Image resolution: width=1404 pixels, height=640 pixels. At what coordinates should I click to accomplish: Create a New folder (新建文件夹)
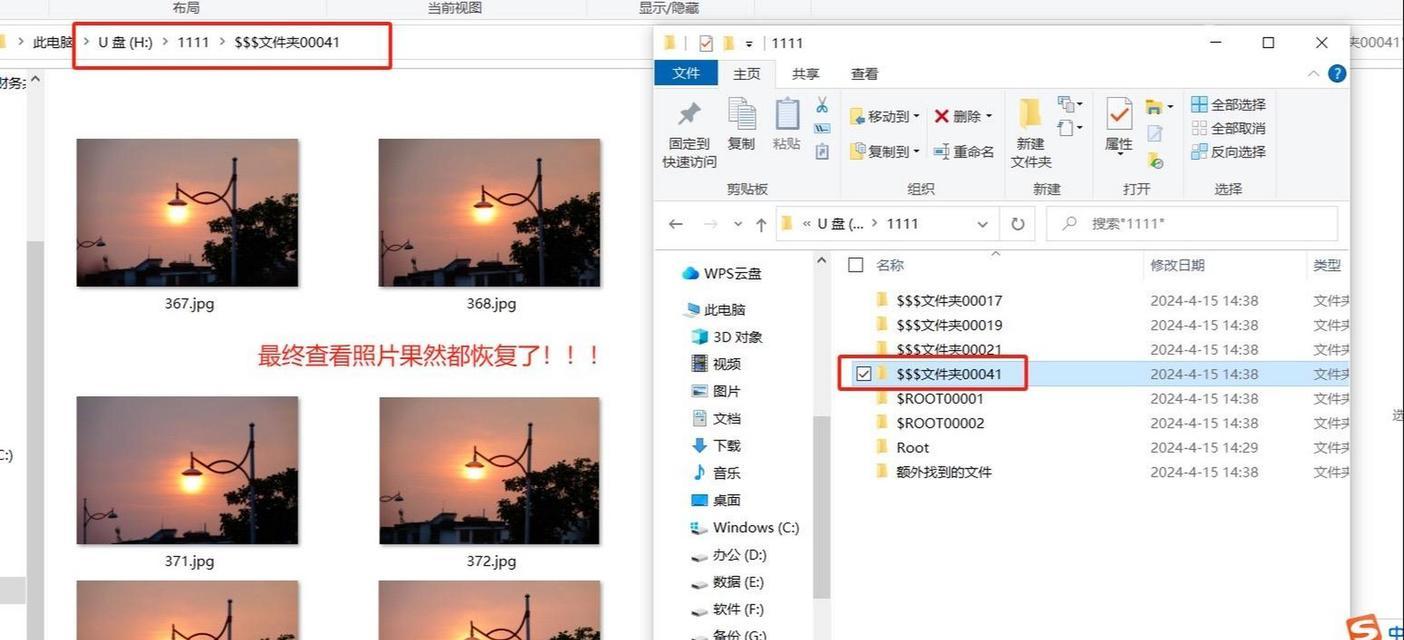click(1031, 134)
